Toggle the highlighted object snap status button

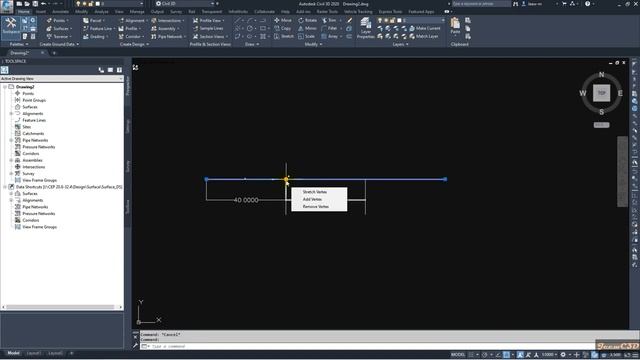[506, 355]
